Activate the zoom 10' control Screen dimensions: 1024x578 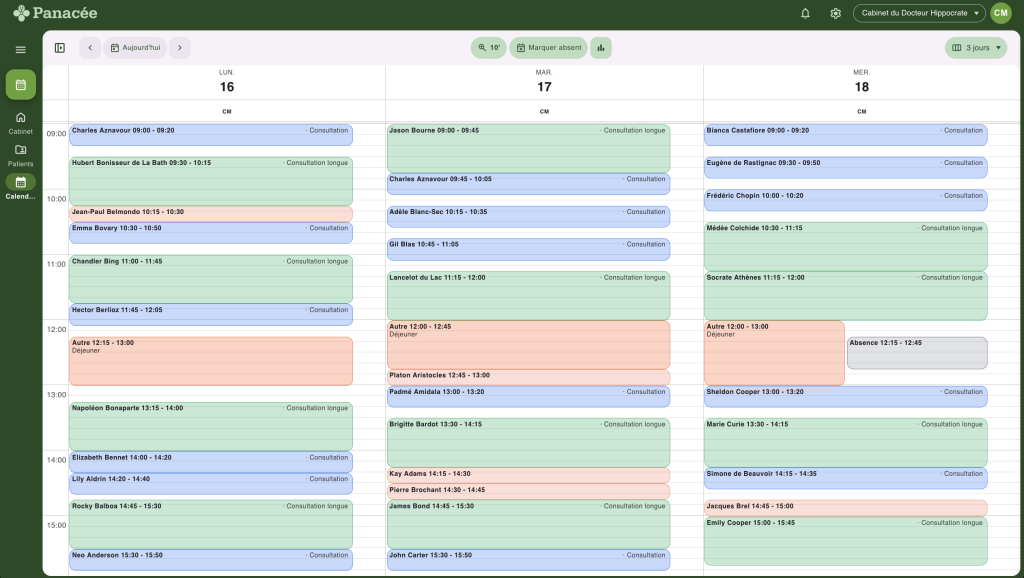pyautogui.click(x=488, y=47)
